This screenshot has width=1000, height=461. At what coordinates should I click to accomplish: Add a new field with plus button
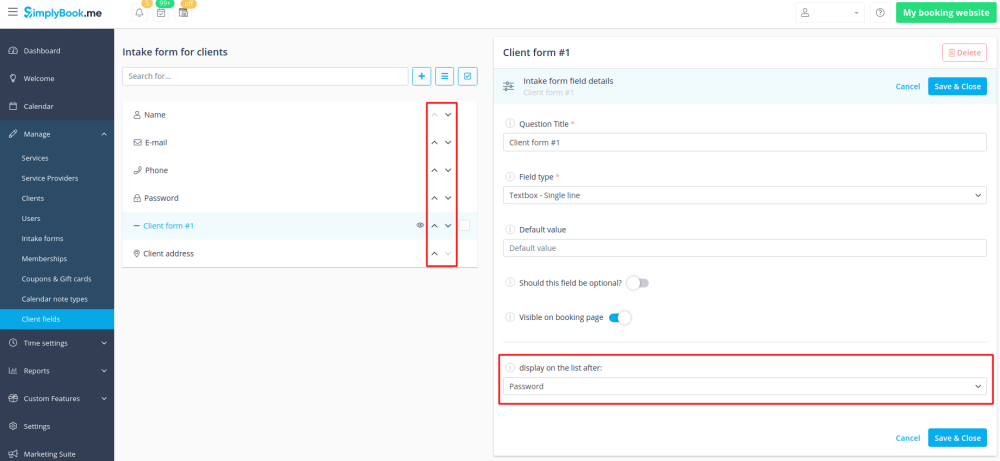point(422,76)
